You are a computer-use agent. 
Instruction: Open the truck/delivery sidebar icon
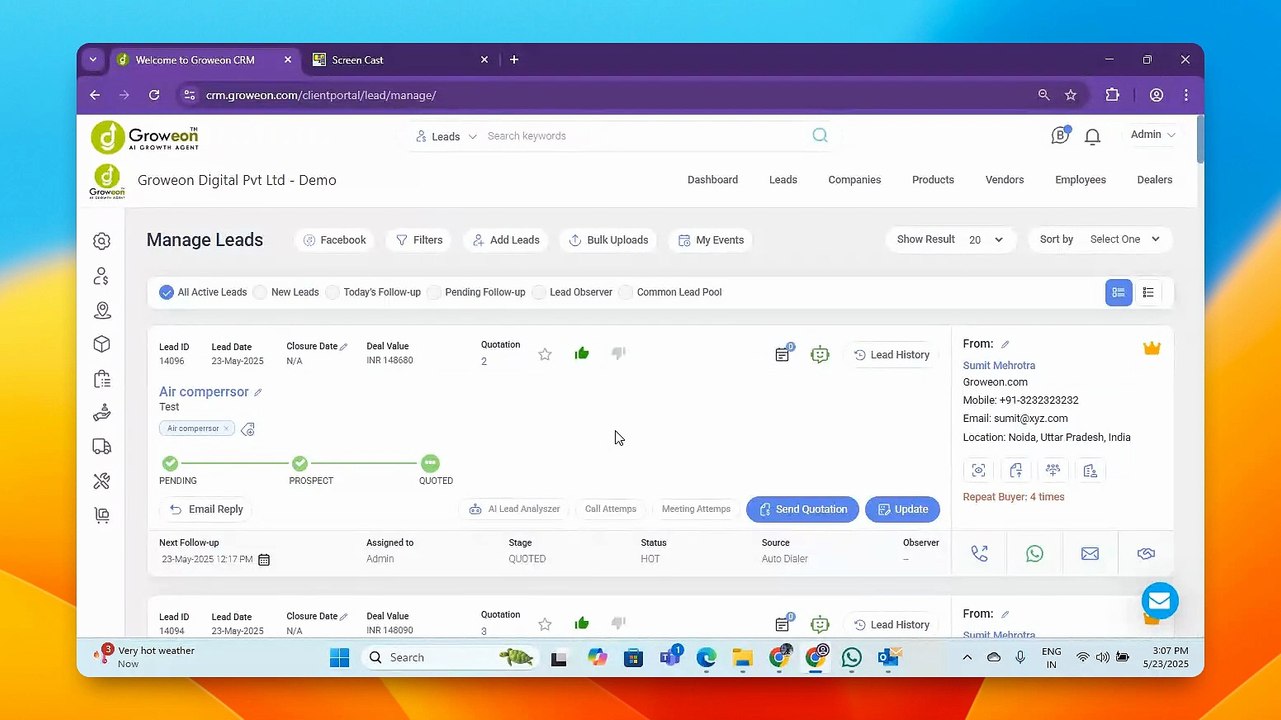[101, 446]
